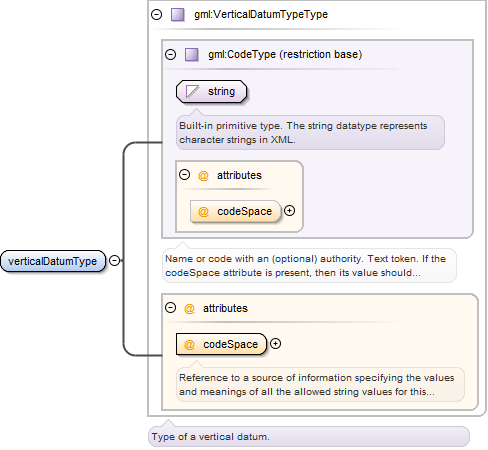The image size is (488, 450).
Task: Select the attributes label inside gml:CodeType
Action: point(239,175)
